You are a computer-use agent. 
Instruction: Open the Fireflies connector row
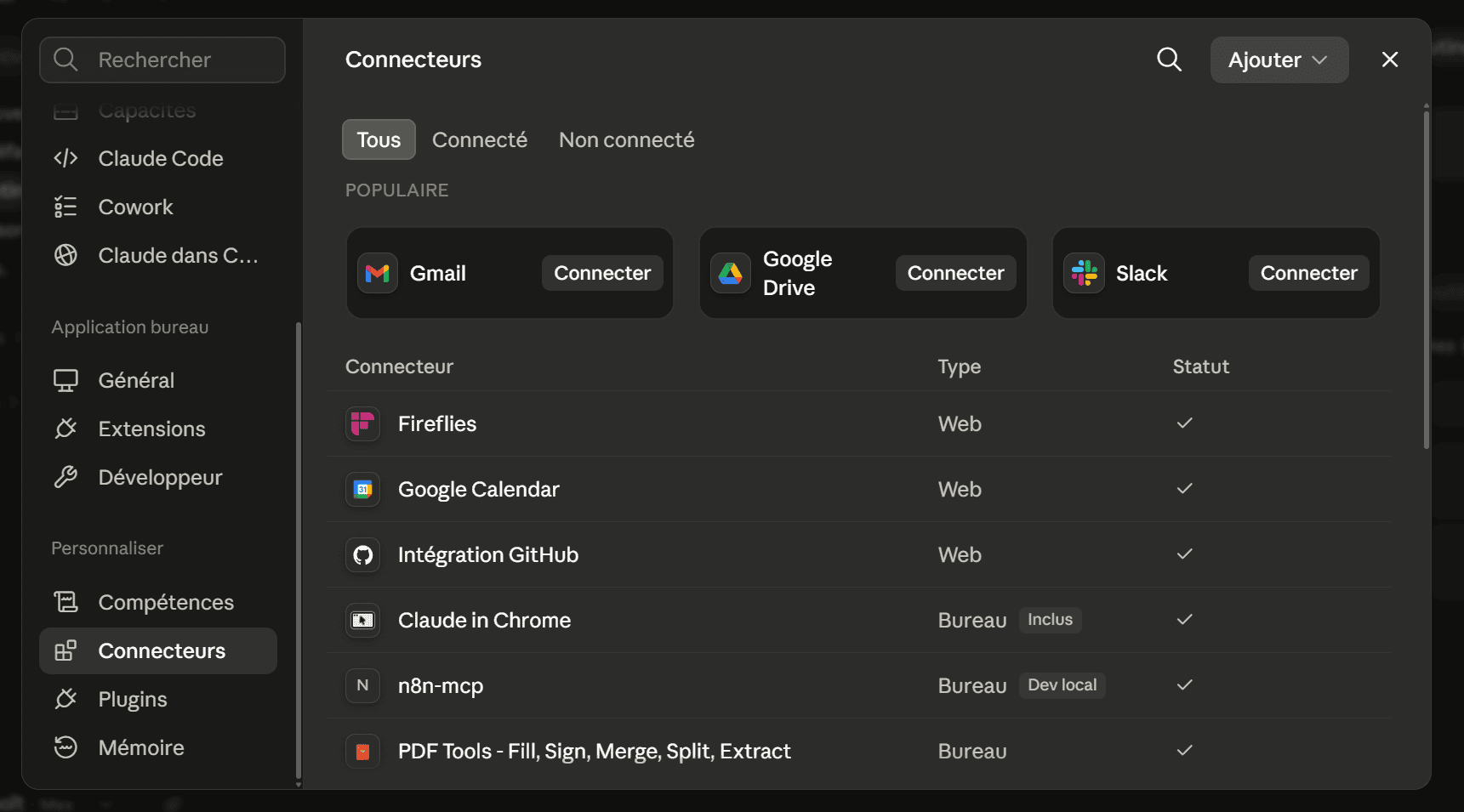(x=859, y=423)
